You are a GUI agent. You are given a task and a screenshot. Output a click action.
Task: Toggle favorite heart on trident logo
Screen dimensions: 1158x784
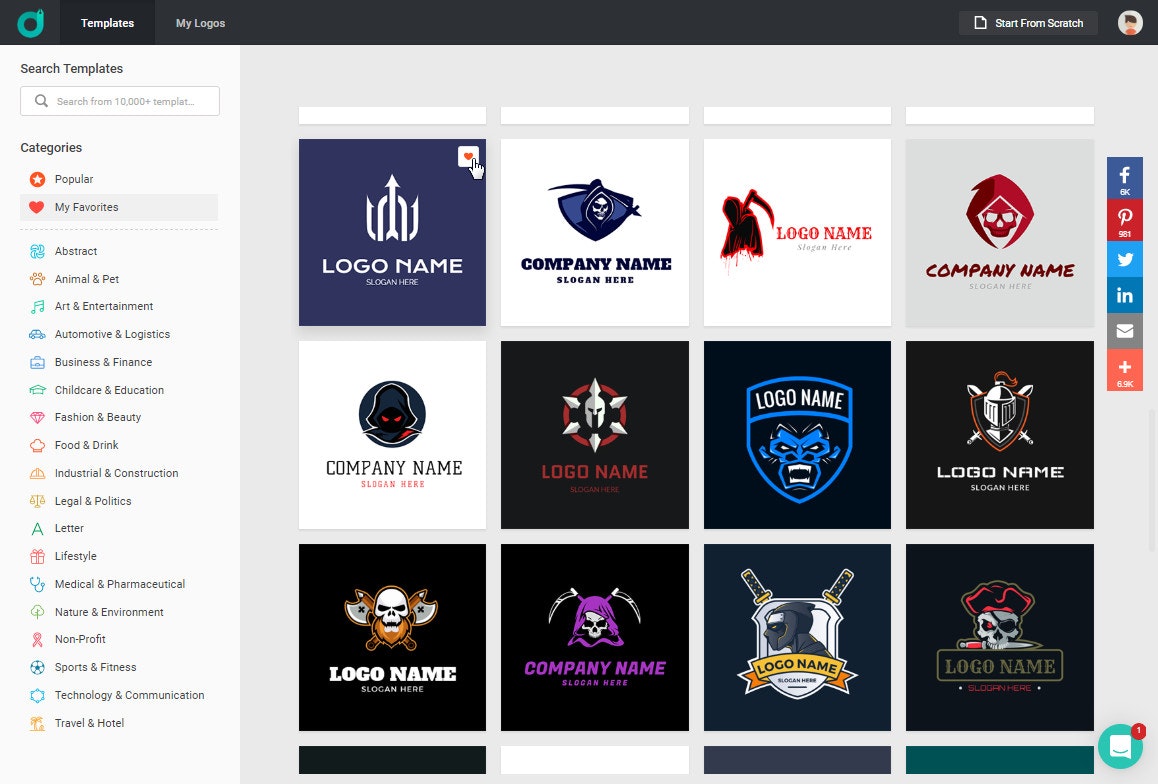click(468, 157)
